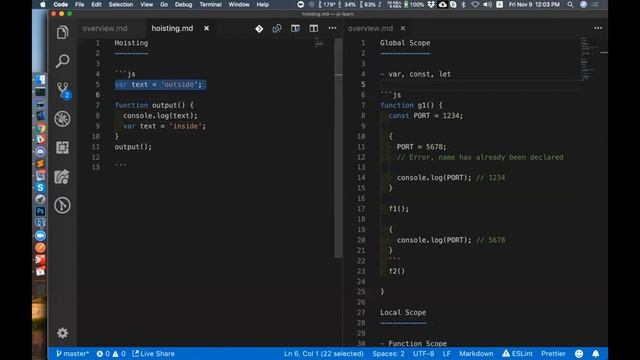Open the Extensions view in activity bar

(x=62, y=147)
